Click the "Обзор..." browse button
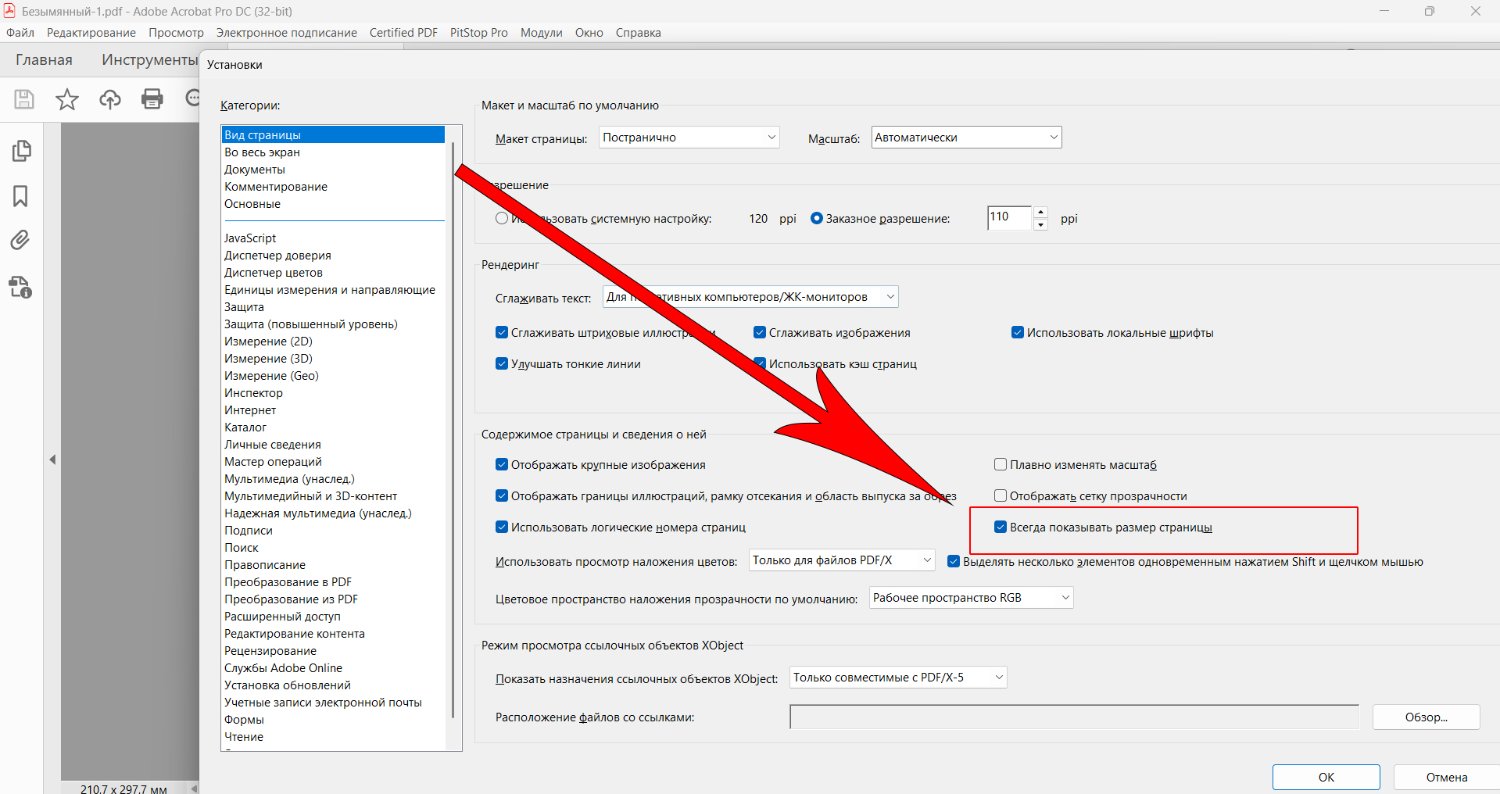The width and height of the screenshot is (1500, 794). 1426,717
